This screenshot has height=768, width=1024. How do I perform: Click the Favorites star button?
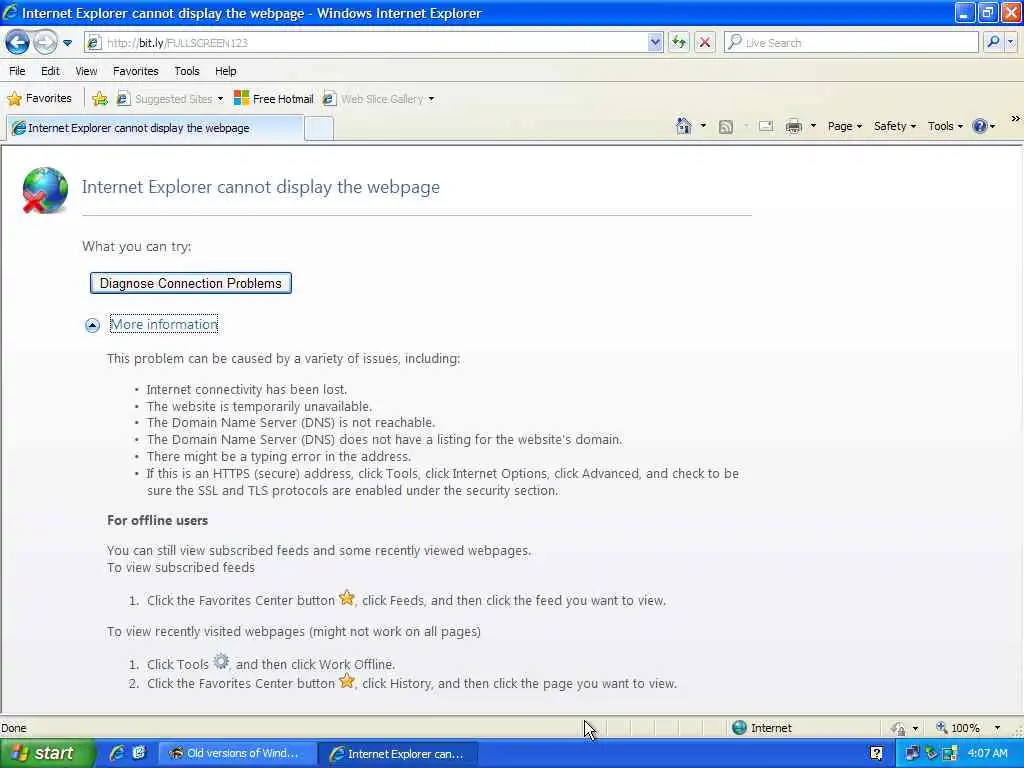pyautogui.click(x=39, y=99)
